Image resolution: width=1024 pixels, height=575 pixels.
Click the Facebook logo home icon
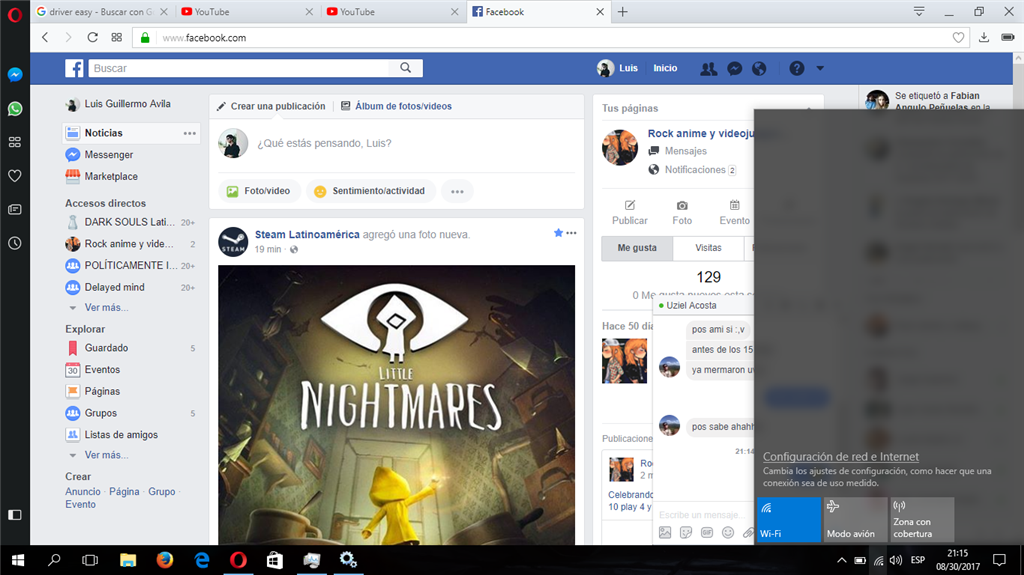[x=74, y=68]
